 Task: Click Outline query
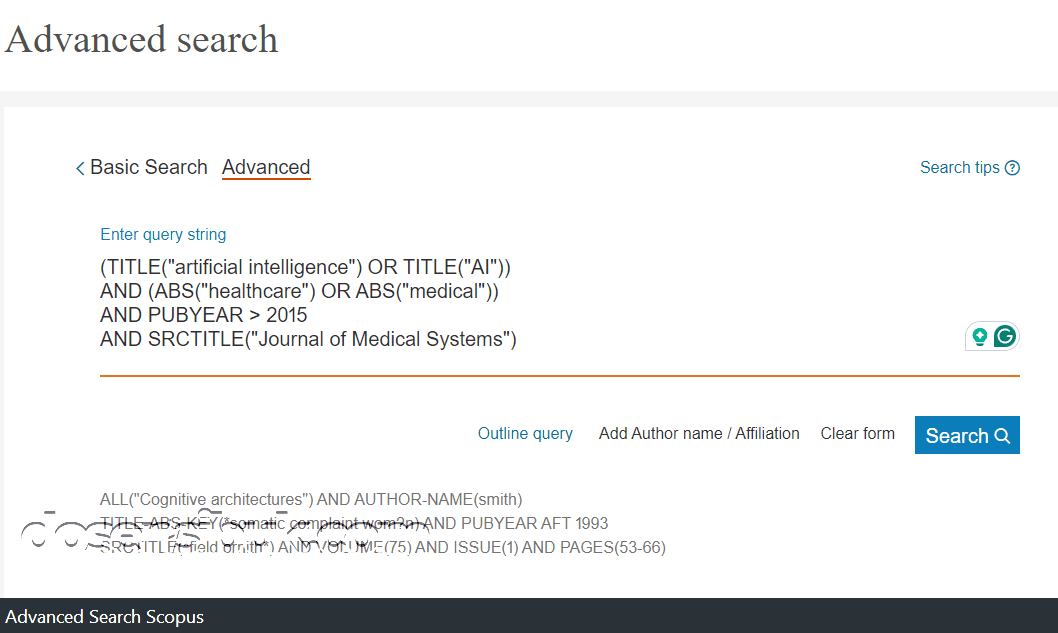coord(525,433)
